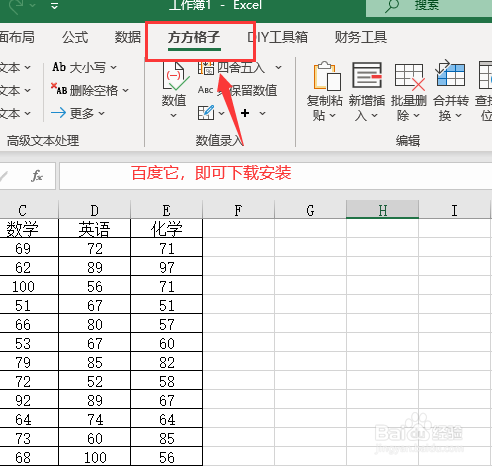Viewport: 492px width, 466px height.
Task: Select column E header
Action: click(x=166, y=210)
